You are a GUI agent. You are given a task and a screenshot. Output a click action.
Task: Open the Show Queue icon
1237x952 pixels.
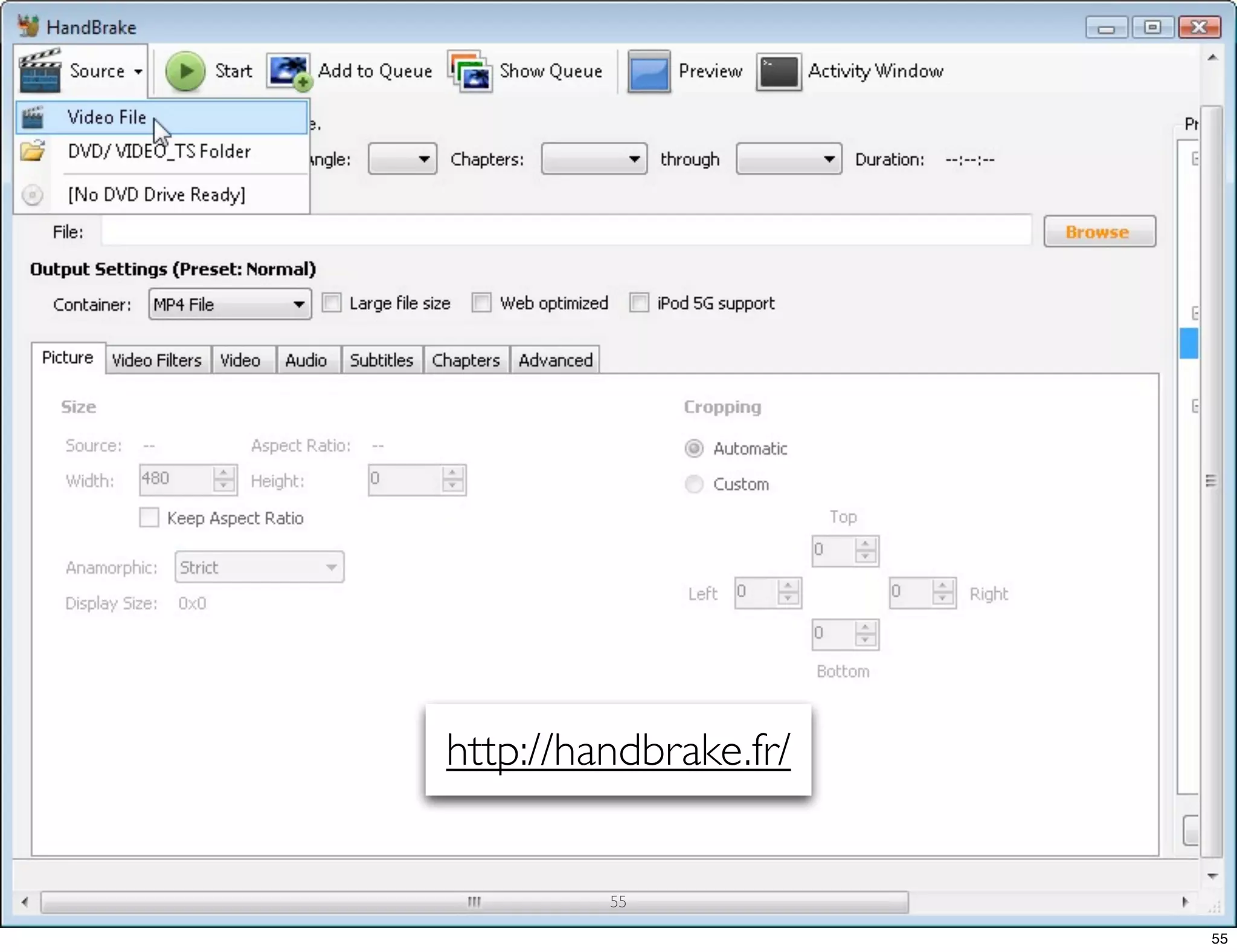[x=470, y=71]
